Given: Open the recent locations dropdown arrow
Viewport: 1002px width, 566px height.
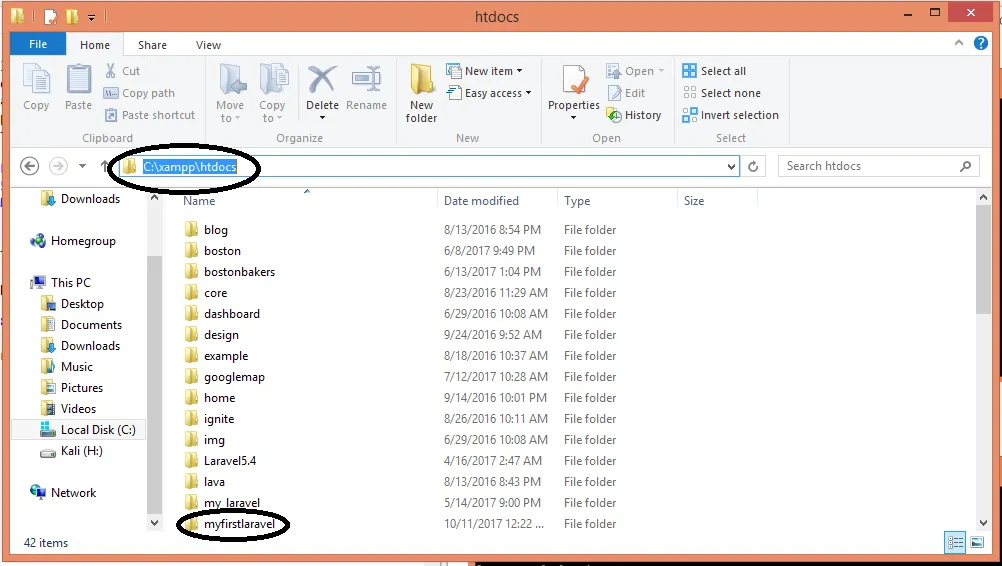Looking at the screenshot, I should pyautogui.click(x=82, y=166).
